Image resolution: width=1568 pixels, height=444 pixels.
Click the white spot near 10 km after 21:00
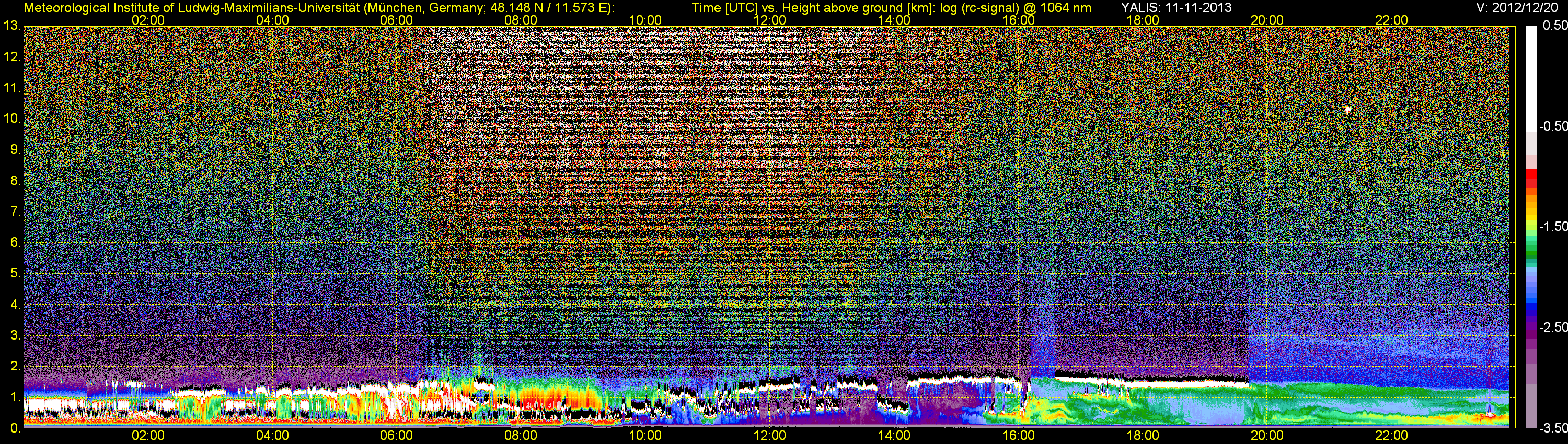click(1347, 110)
